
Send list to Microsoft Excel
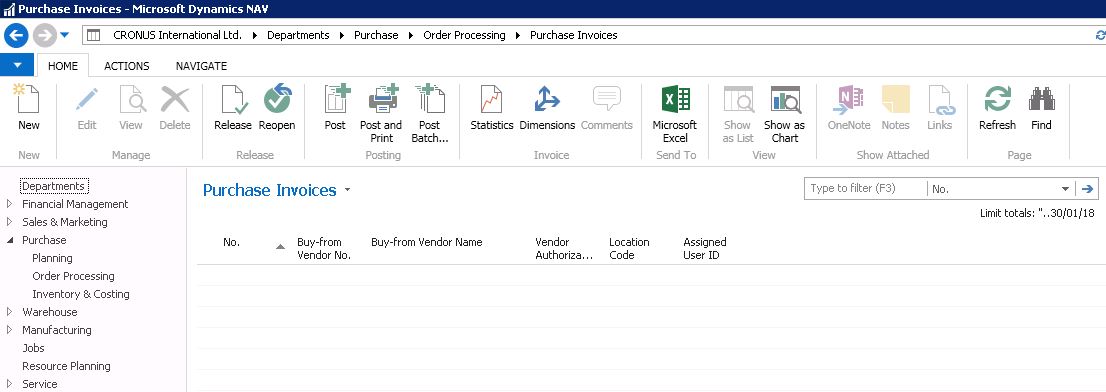(675, 113)
